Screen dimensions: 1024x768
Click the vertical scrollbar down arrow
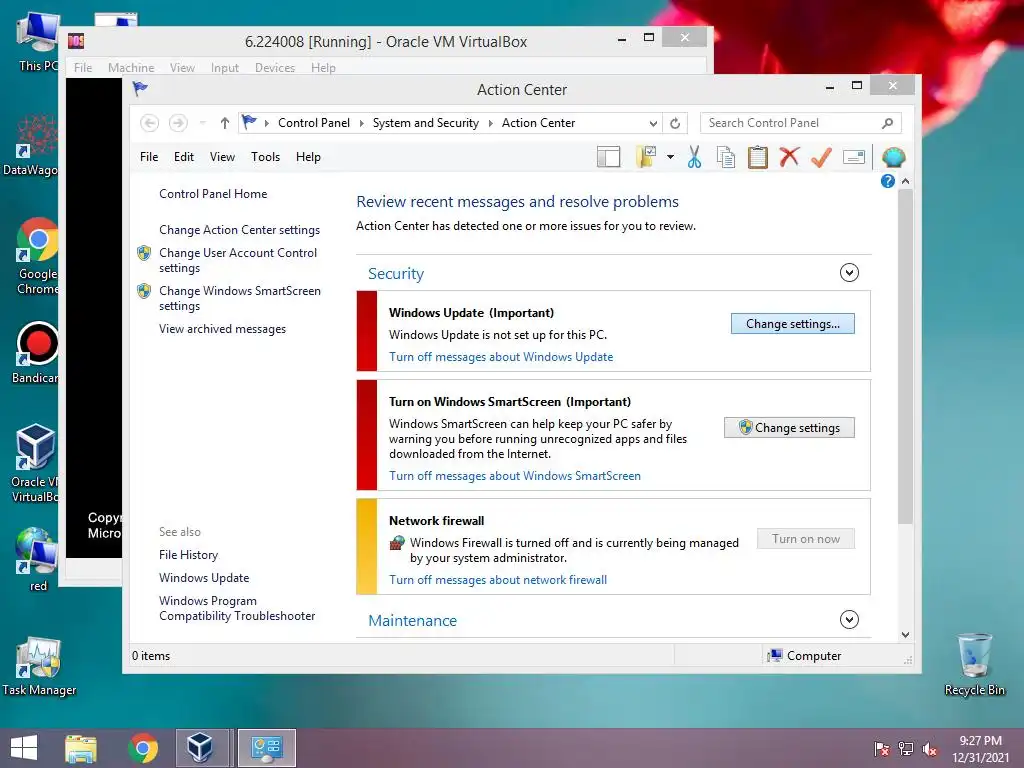[x=905, y=634]
